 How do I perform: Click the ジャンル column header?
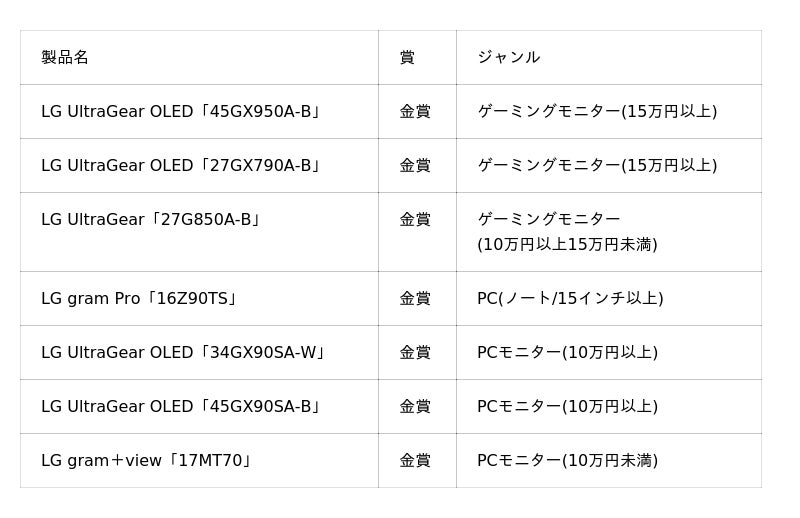coord(508,57)
